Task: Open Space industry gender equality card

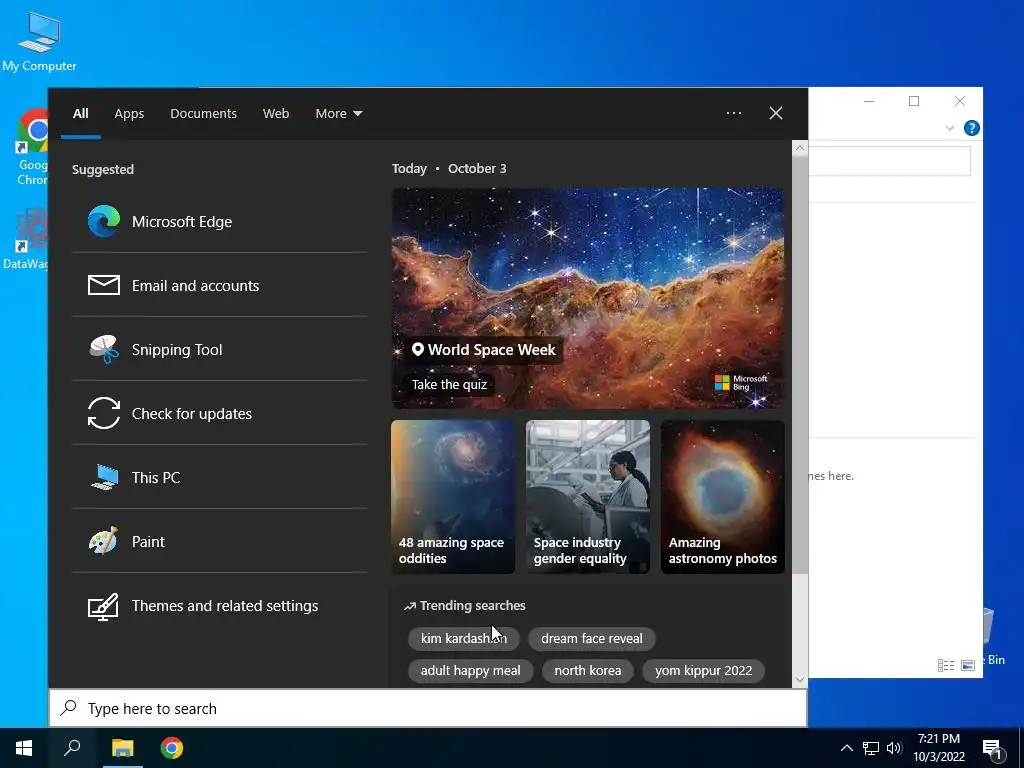Action: click(588, 497)
